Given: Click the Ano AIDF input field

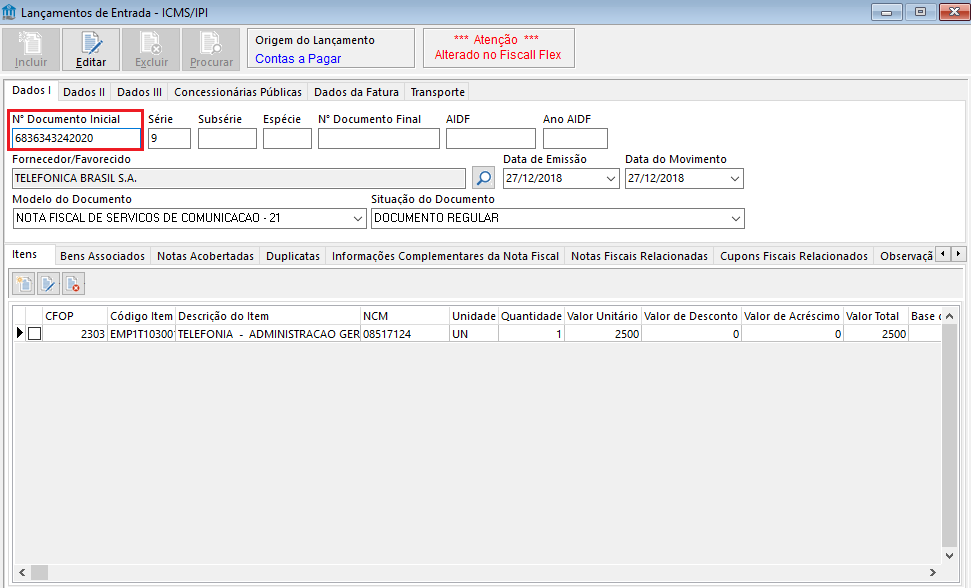Looking at the screenshot, I should pos(575,138).
